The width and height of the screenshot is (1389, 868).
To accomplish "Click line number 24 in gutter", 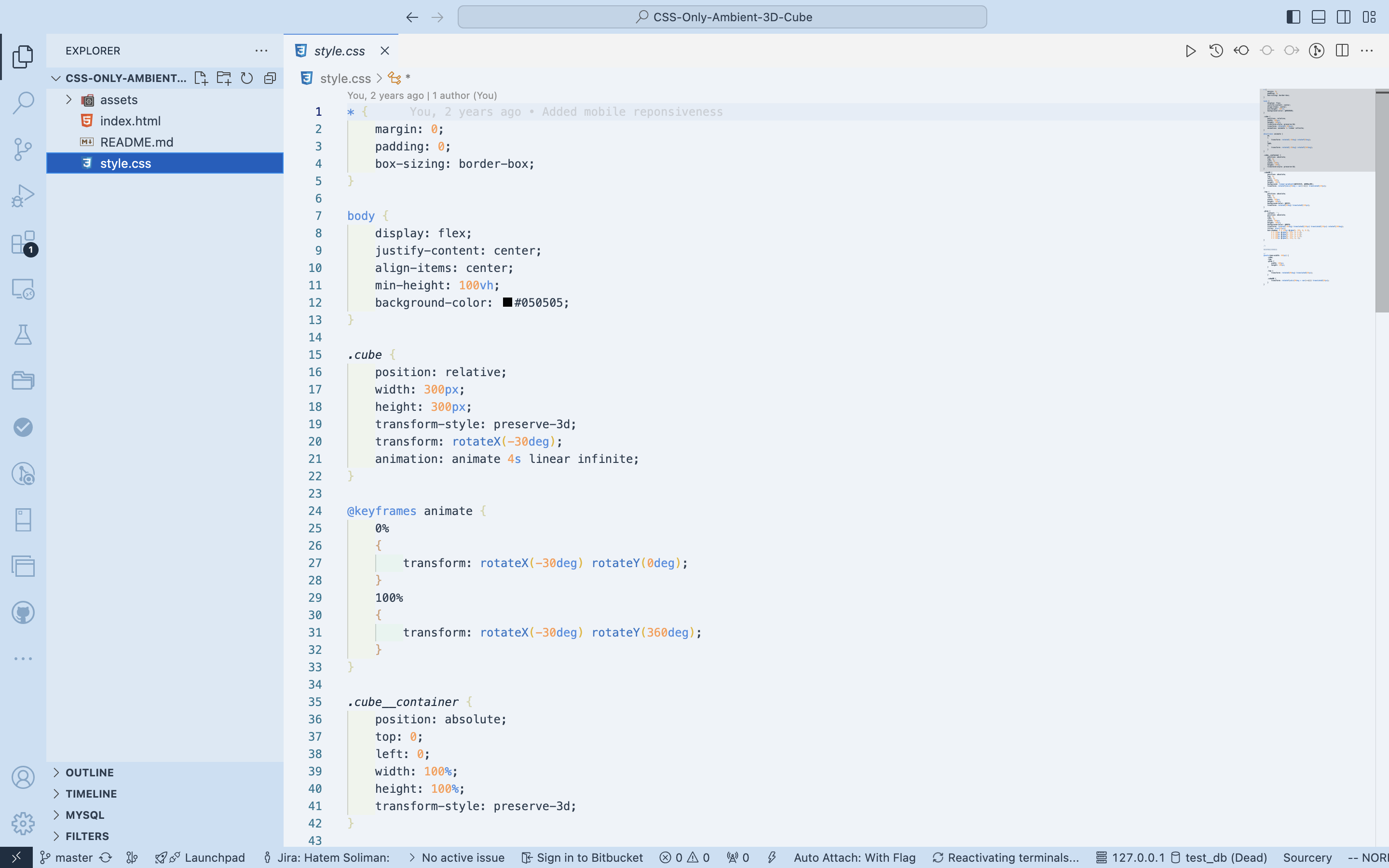I will coord(315,511).
